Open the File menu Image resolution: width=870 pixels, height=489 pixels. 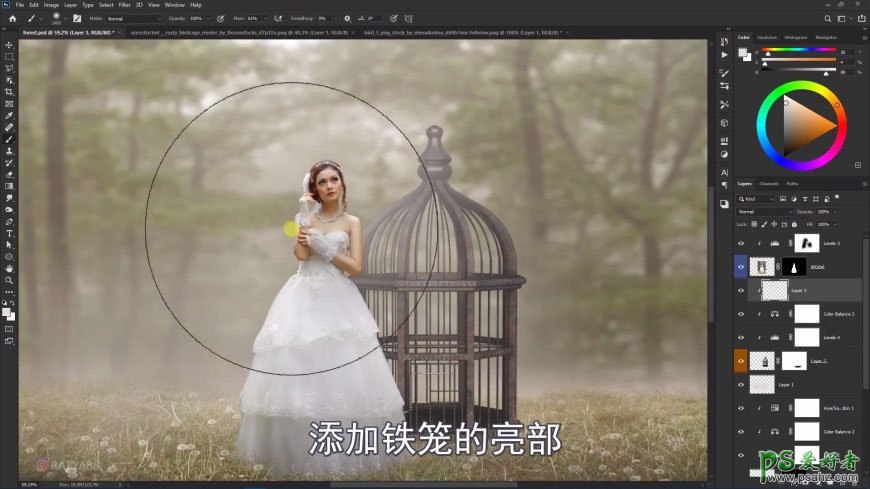(19, 4)
